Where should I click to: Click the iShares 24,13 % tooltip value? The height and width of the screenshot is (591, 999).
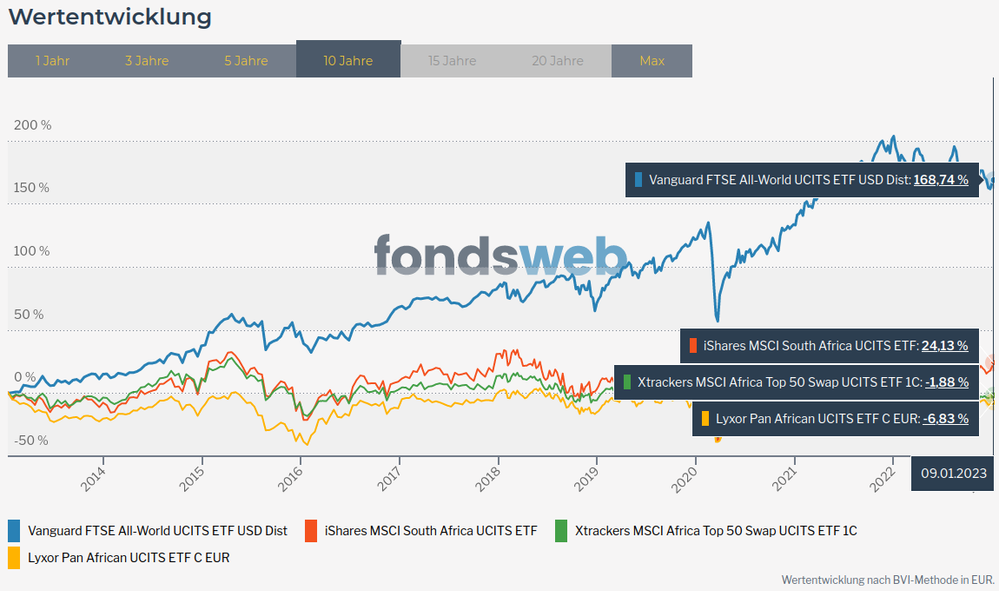click(x=944, y=346)
